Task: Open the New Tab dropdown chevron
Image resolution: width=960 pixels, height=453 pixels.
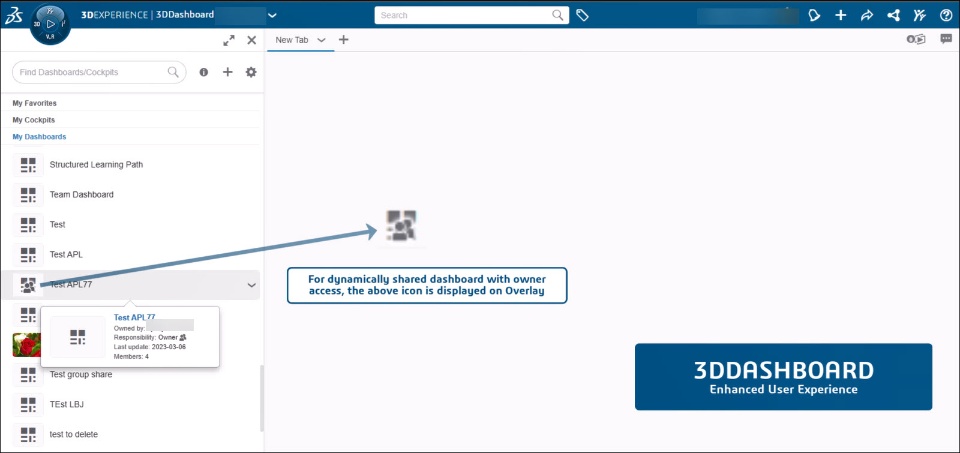Action: [x=321, y=40]
